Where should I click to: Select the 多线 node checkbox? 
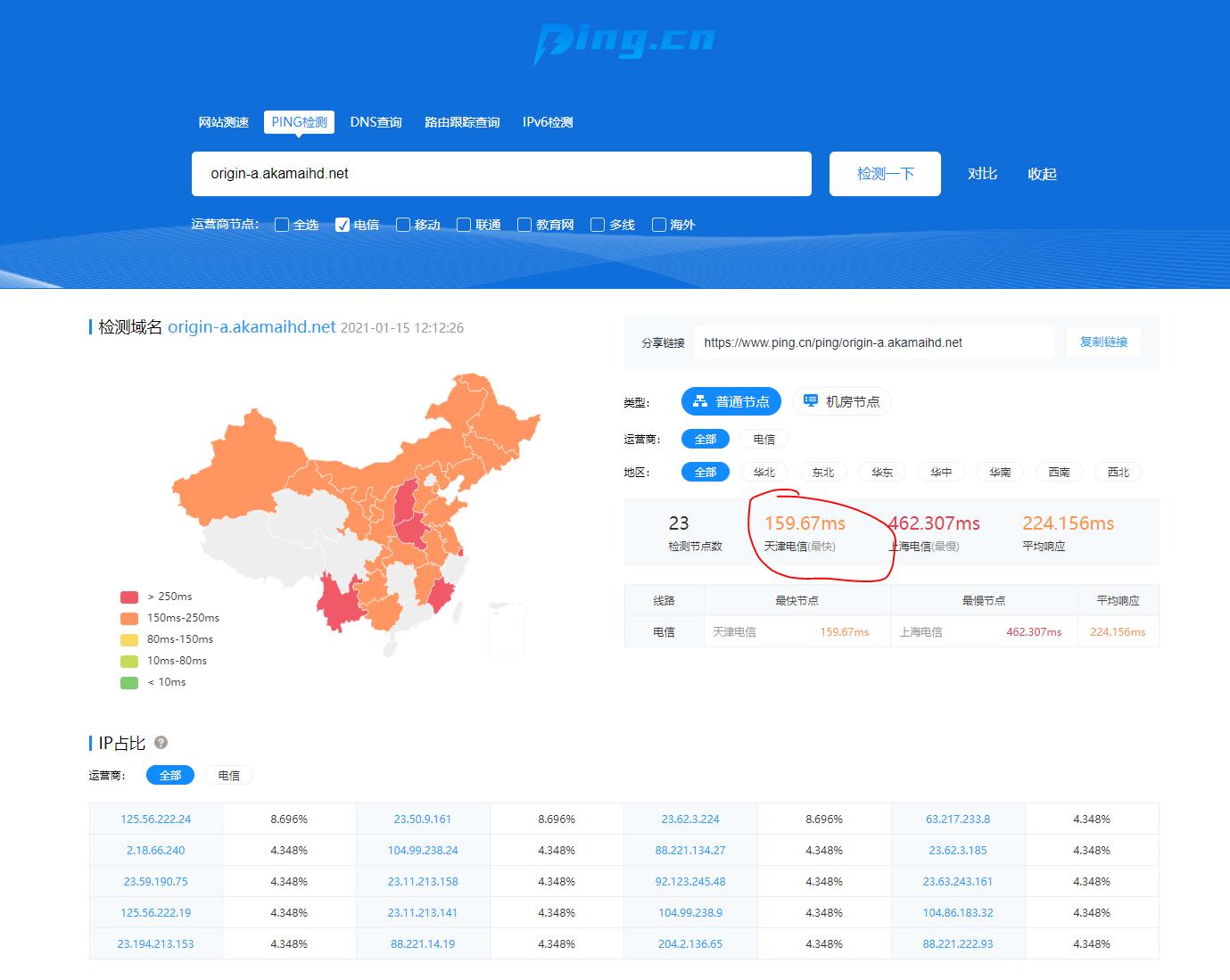(x=598, y=225)
